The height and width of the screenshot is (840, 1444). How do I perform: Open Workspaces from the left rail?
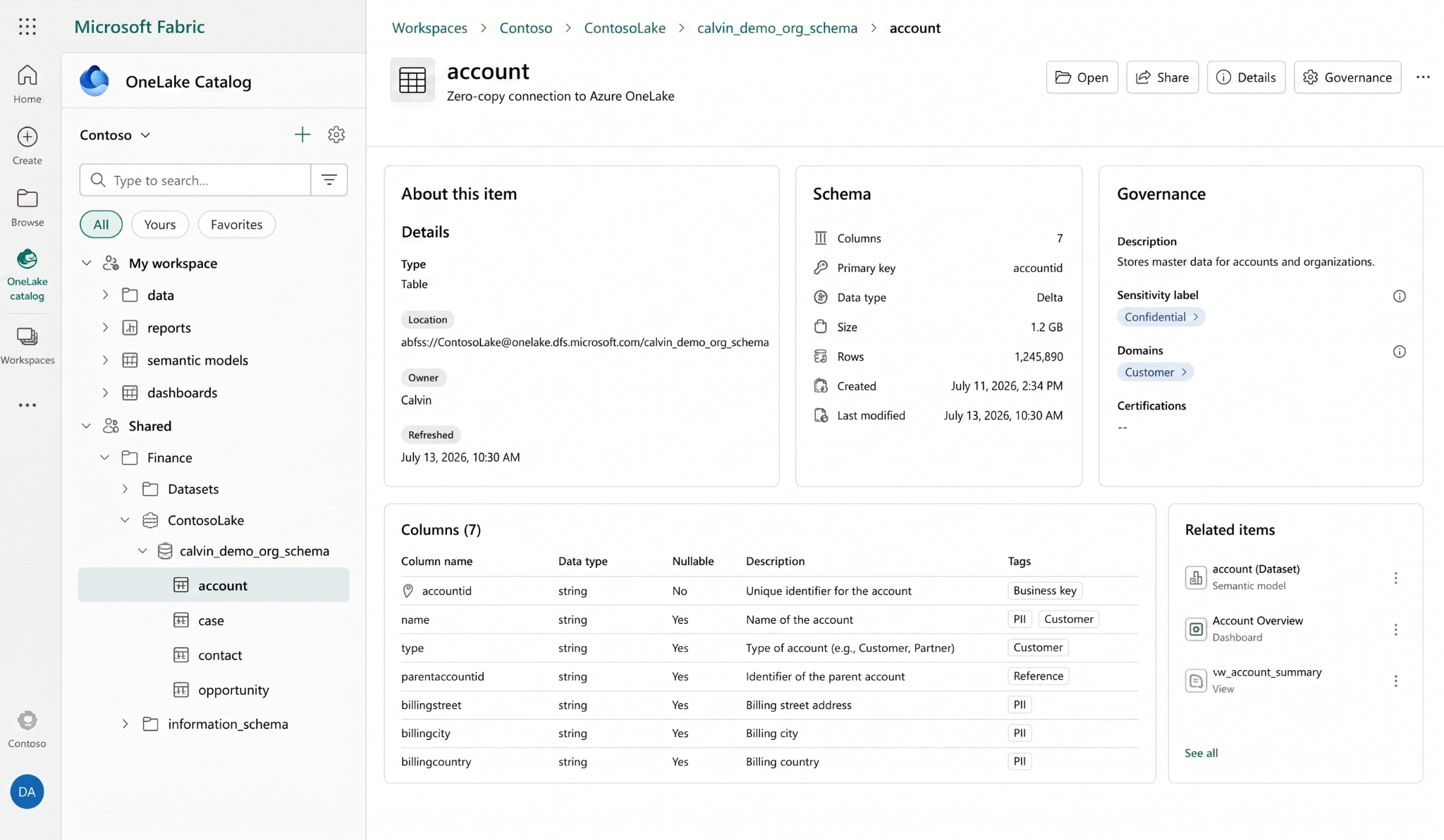[x=27, y=345]
